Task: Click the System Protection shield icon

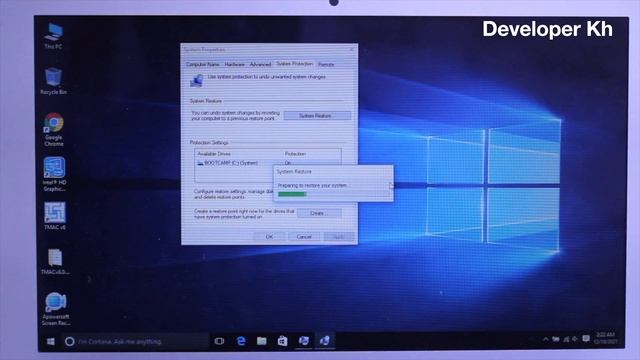Action: [197, 80]
